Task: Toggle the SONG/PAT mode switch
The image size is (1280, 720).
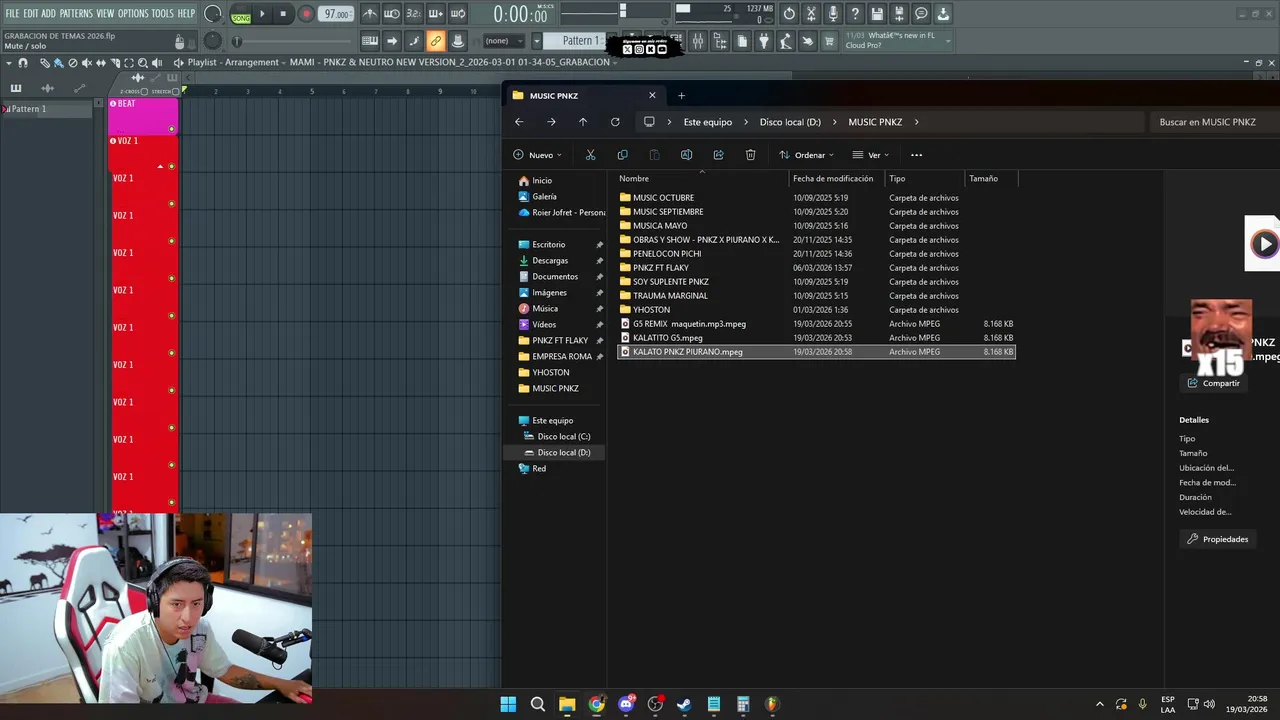Action: click(x=241, y=14)
